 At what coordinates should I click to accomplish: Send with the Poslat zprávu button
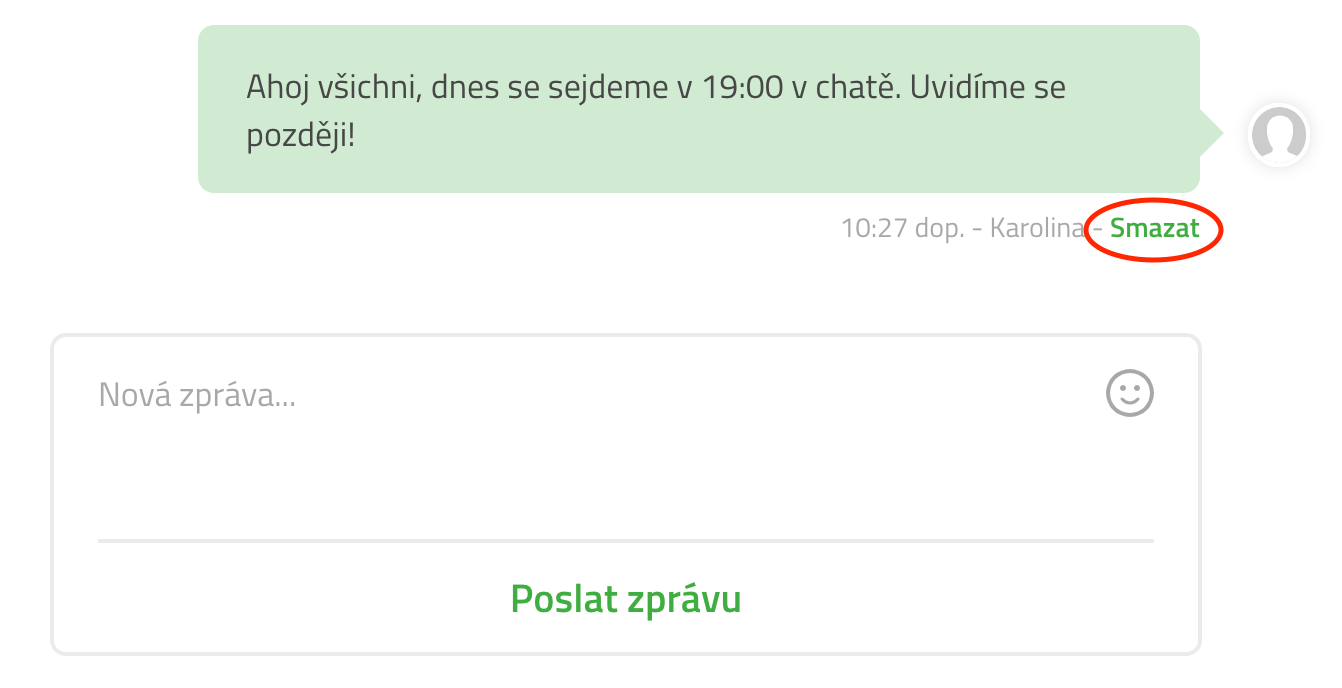click(626, 599)
